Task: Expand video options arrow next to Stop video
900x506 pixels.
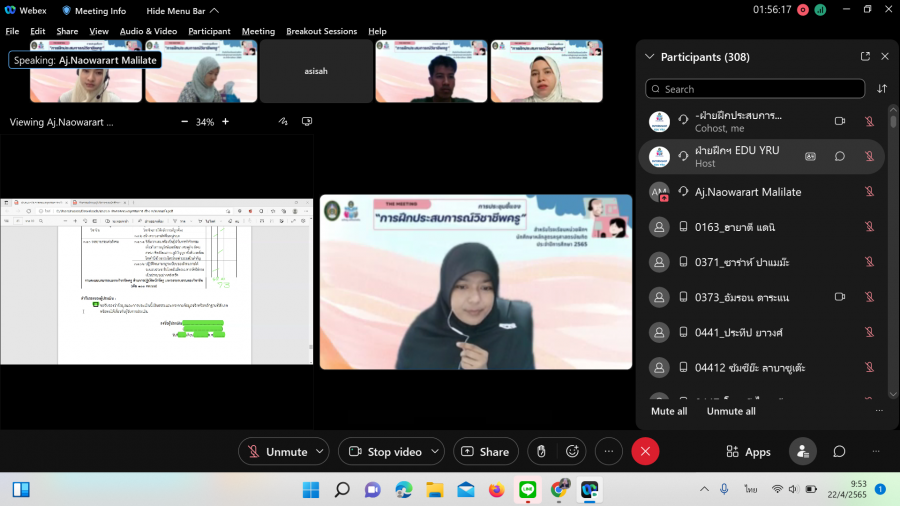Action: click(x=435, y=452)
